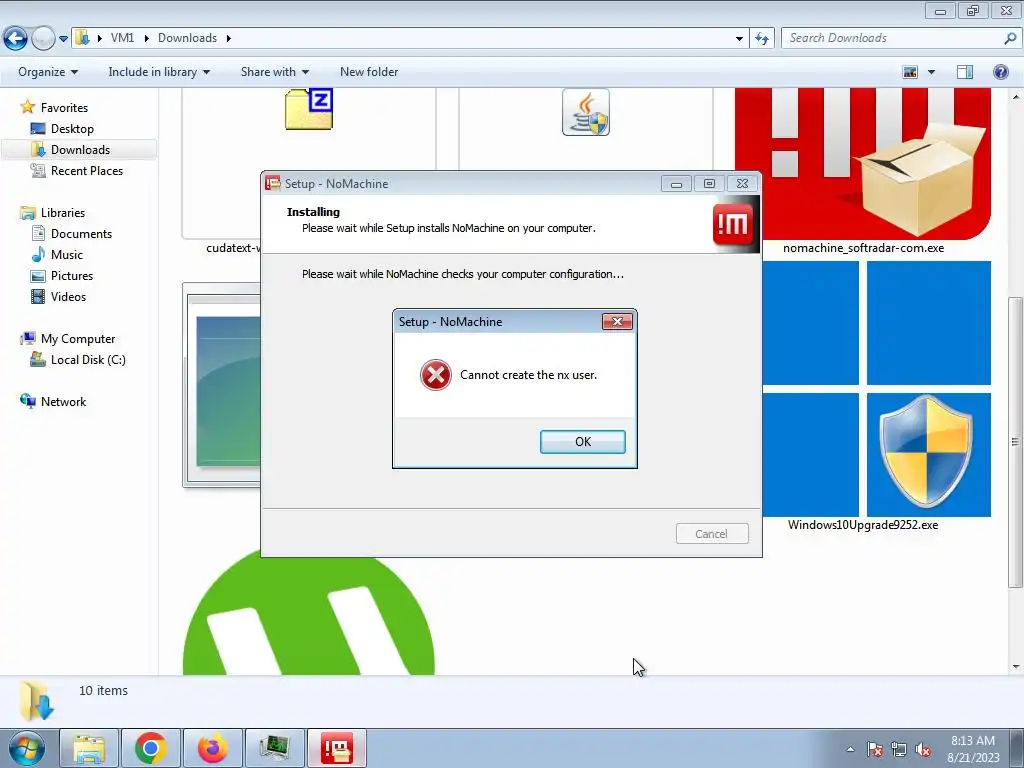Viewport: 1024px width, 768px height.
Task: Open the Videos library
Action: [x=68, y=296]
